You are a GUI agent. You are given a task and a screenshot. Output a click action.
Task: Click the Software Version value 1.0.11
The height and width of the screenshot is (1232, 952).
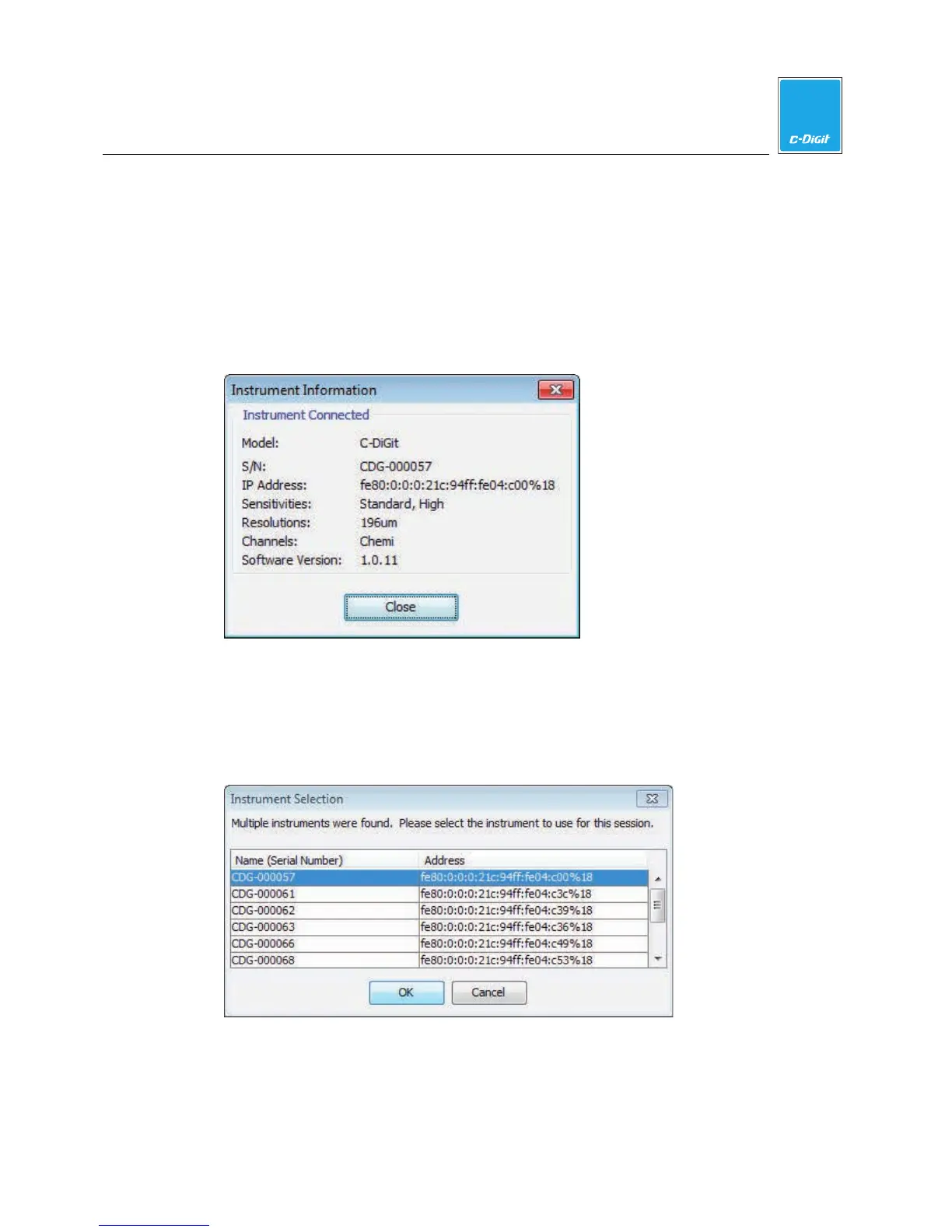point(379,560)
